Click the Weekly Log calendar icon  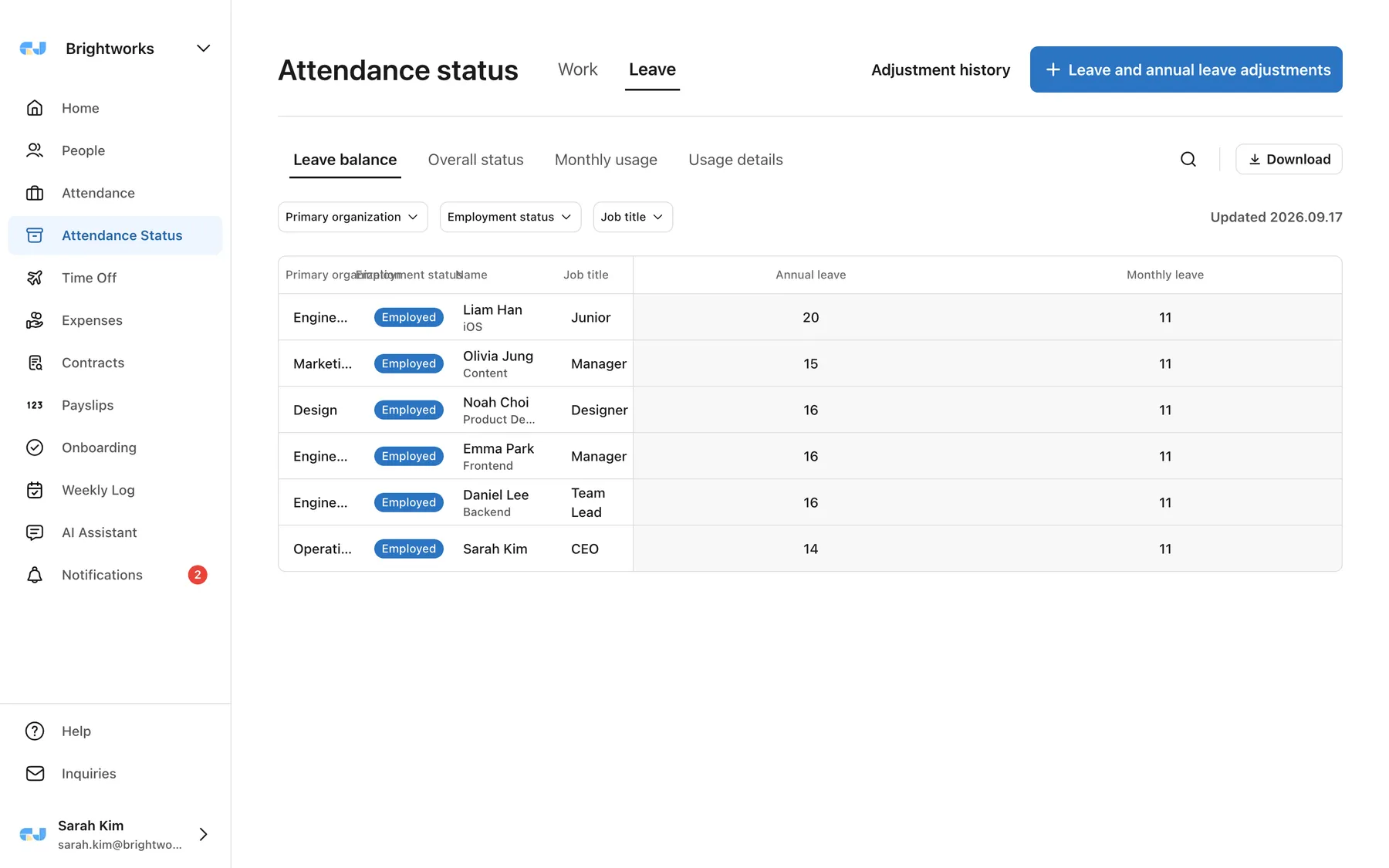click(x=35, y=490)
